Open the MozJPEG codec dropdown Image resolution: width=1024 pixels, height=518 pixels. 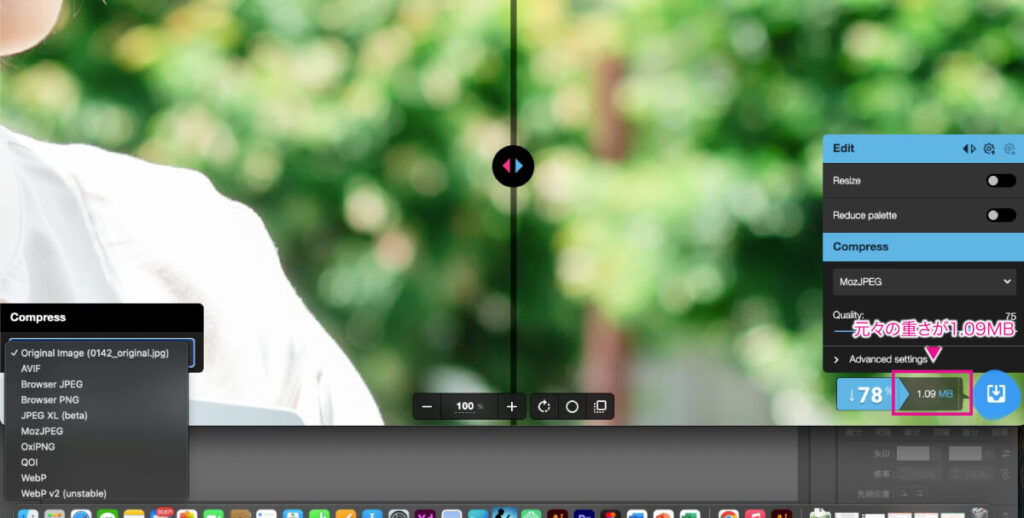924,282
